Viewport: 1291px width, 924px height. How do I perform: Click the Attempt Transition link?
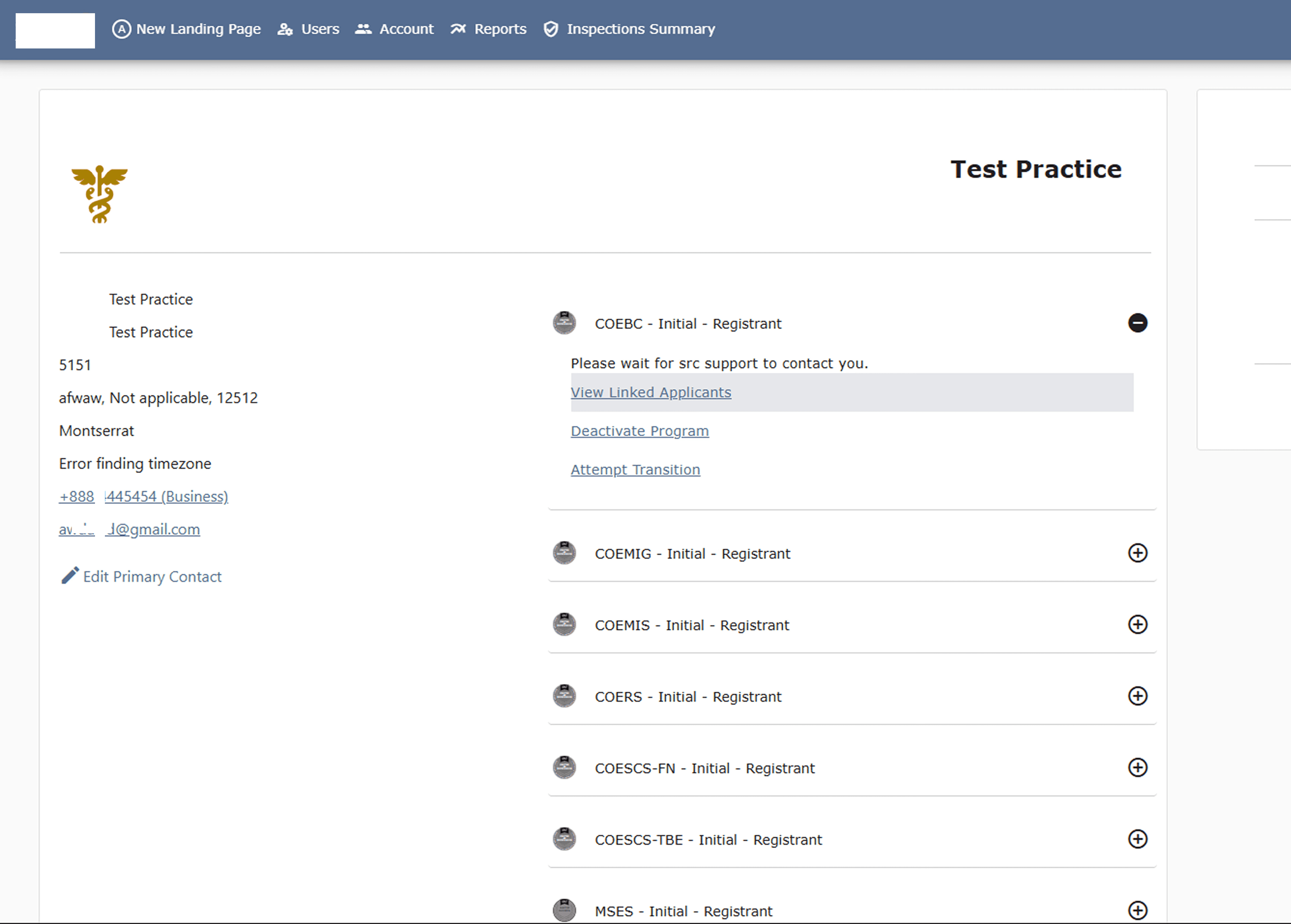(635, 470)
